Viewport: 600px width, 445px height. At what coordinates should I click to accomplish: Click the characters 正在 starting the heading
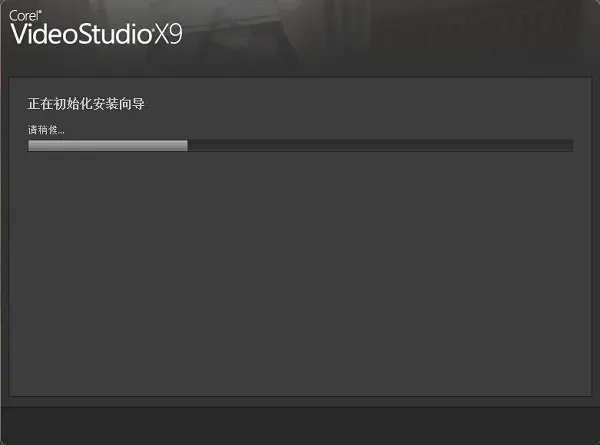click(40, 104)
